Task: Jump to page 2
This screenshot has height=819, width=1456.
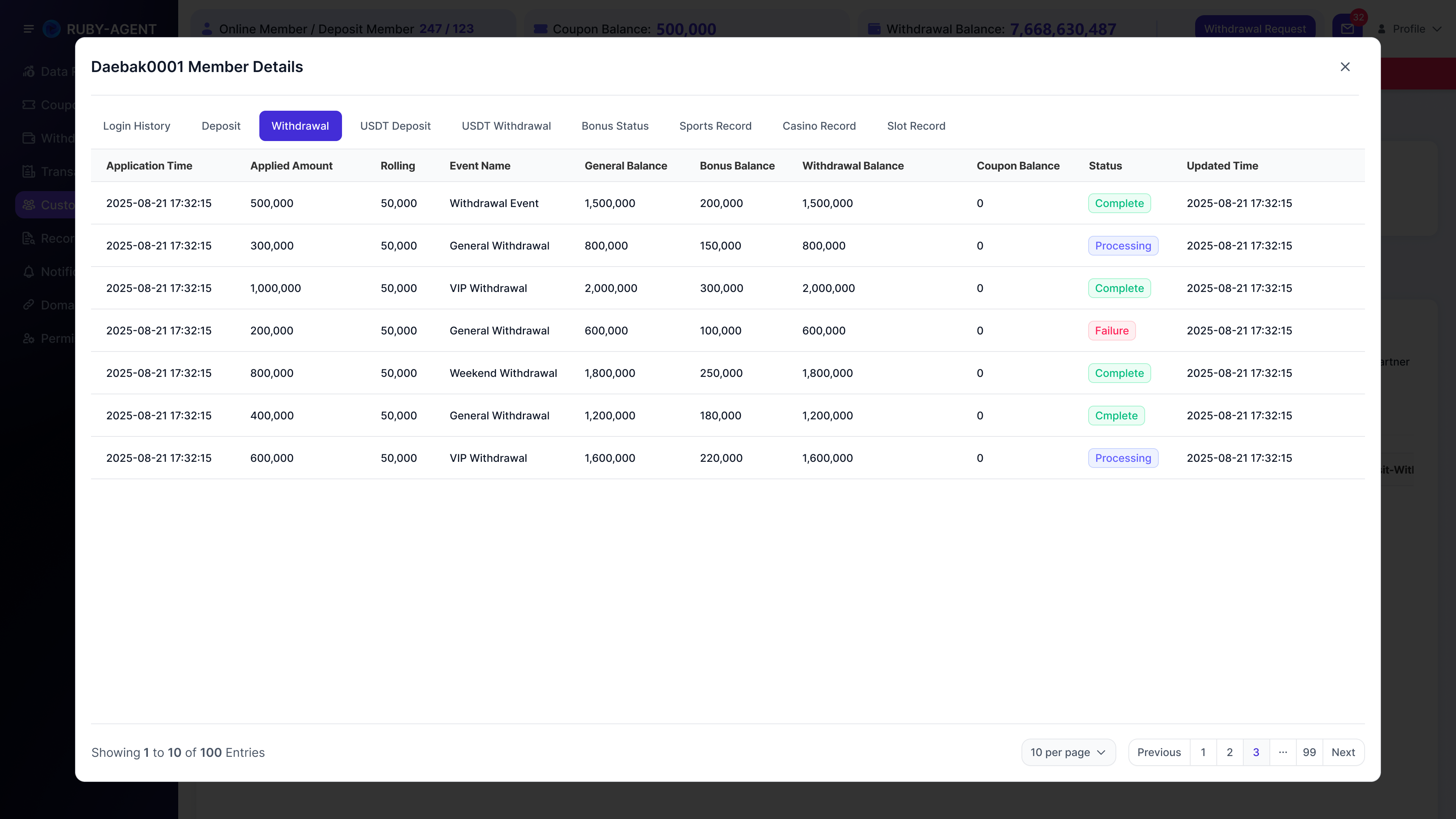Action: click(x=1230, y=752)
